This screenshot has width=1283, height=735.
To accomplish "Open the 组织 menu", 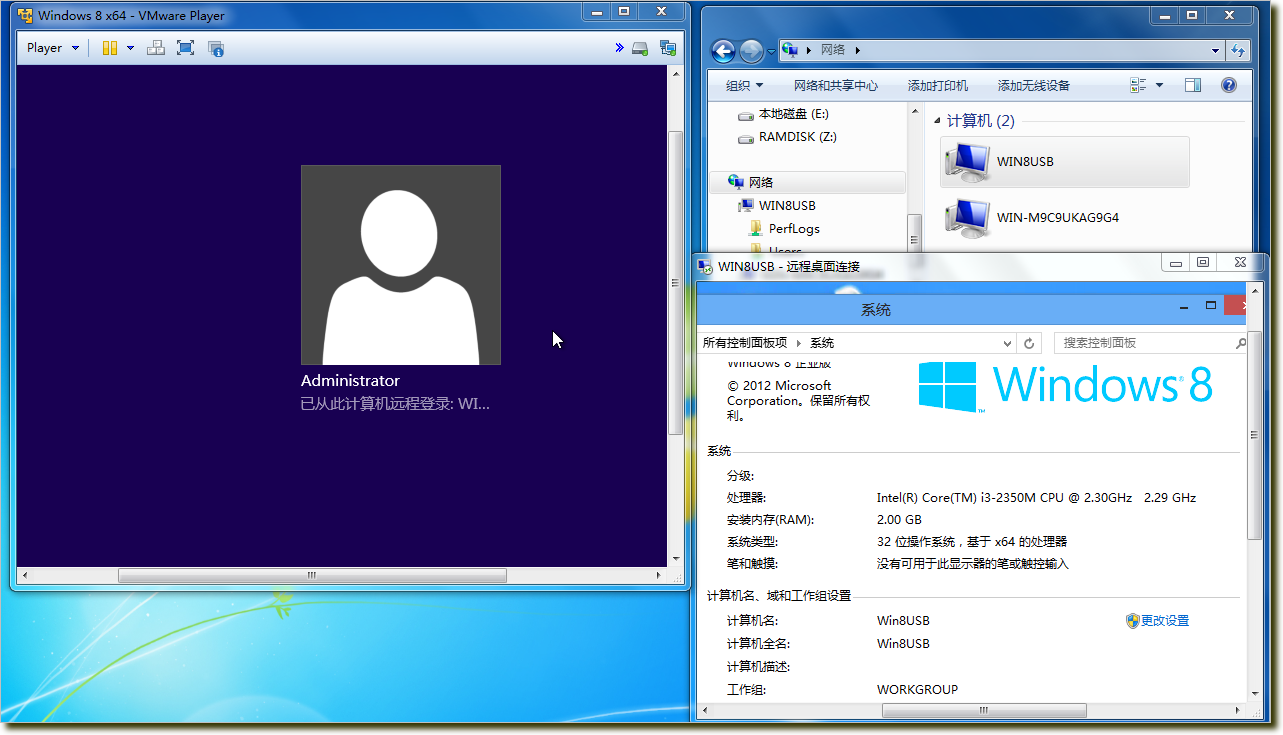I will pos(744,86).
